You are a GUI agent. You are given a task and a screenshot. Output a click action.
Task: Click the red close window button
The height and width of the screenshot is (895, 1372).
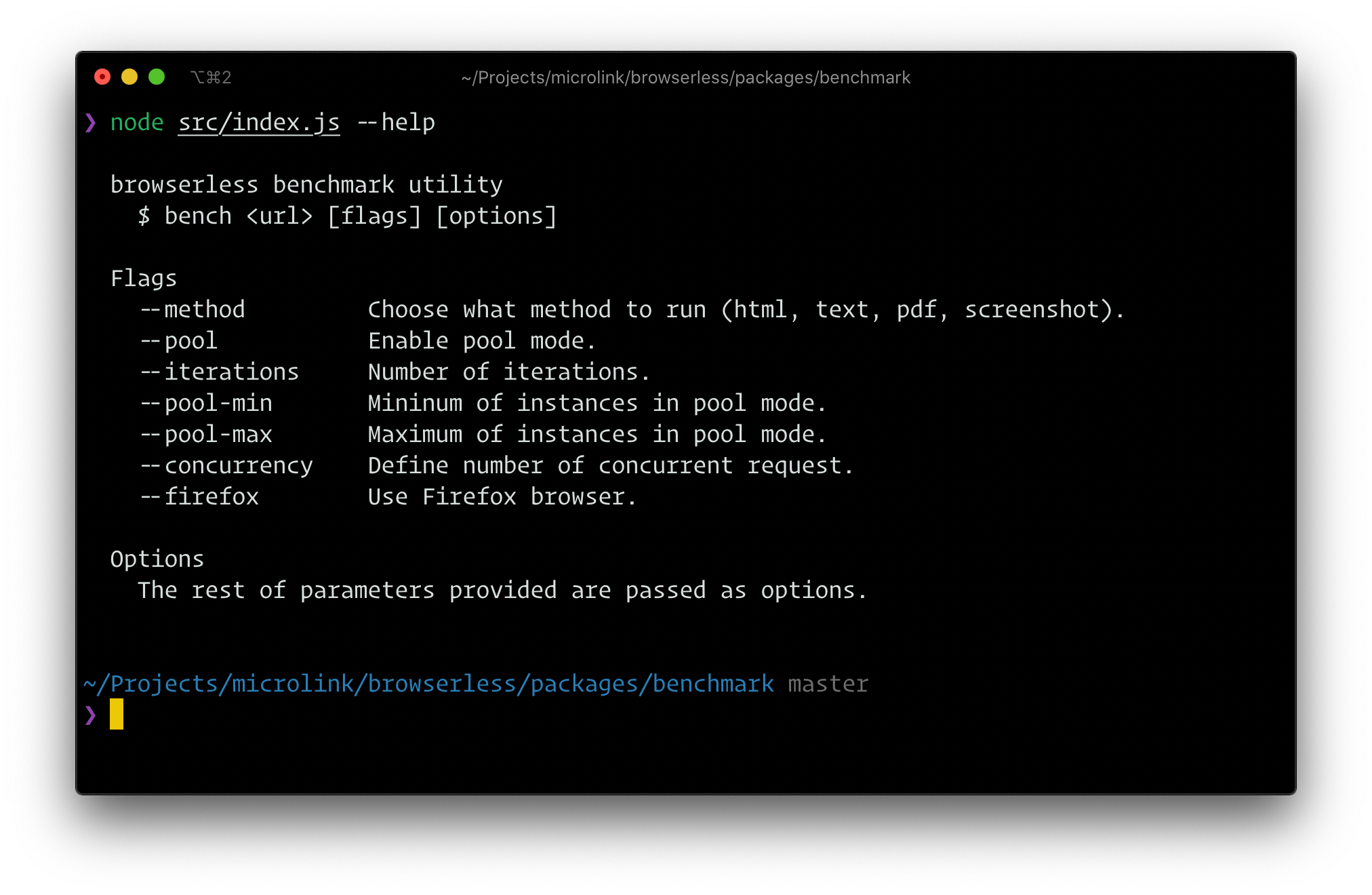pos(102,77)
